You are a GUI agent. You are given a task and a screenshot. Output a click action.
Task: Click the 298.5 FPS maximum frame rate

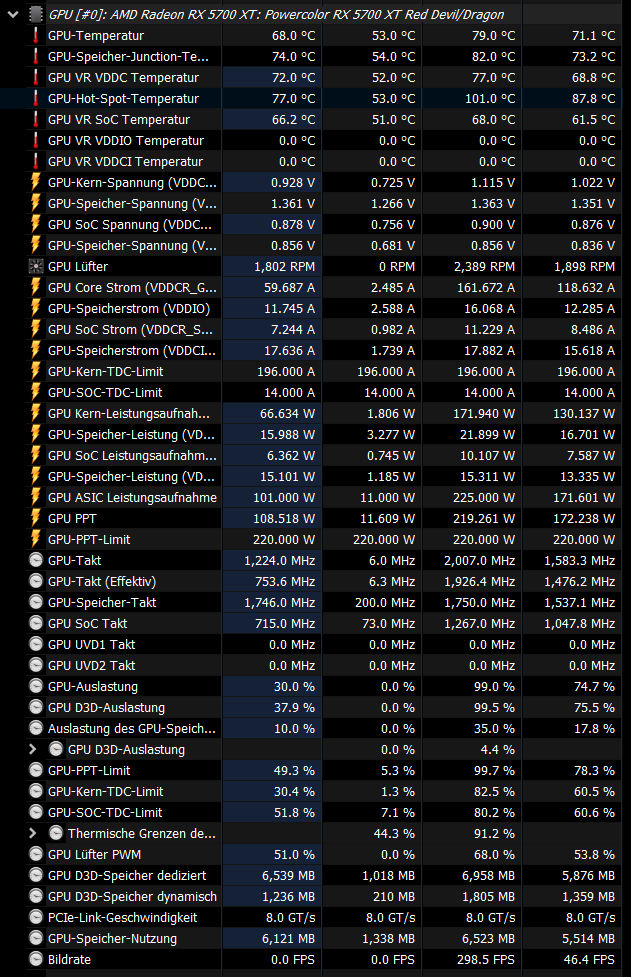click(x=486, y=960)
